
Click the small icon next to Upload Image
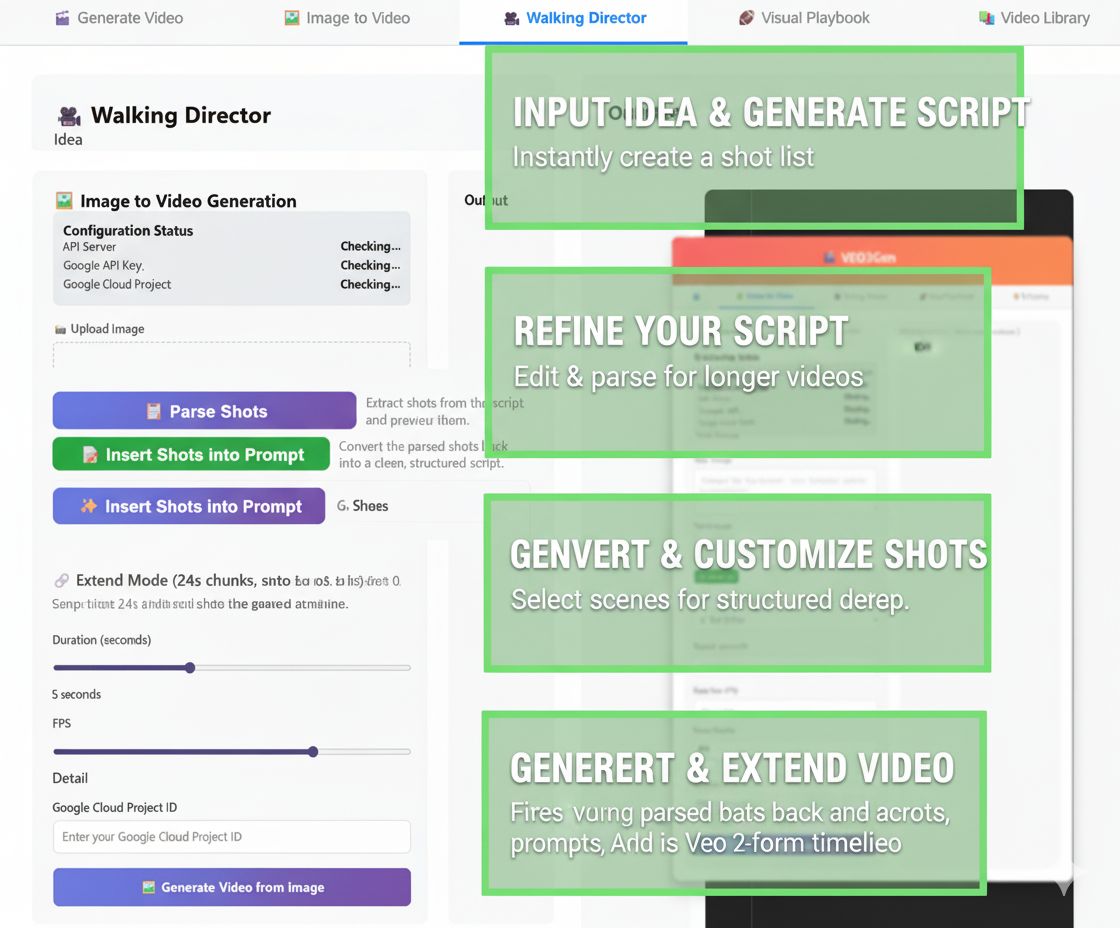pos(60,329)
